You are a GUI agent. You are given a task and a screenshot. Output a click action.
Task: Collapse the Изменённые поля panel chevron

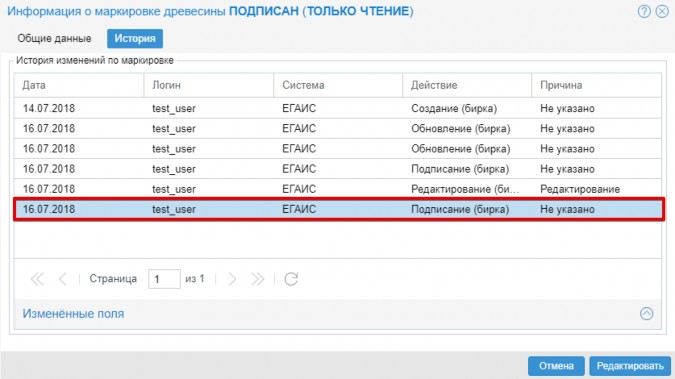(x=646, y=314)
